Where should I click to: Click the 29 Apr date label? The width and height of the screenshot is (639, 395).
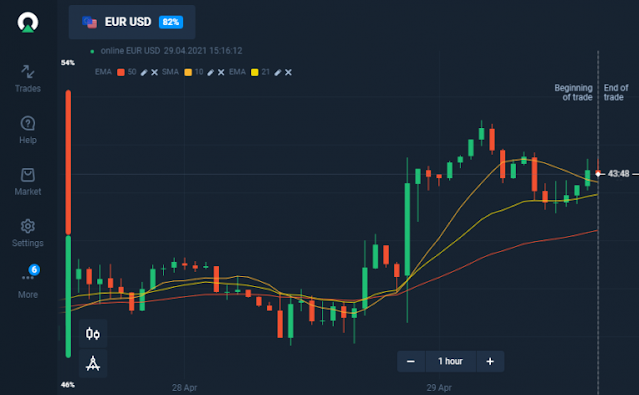coord(439,388)
